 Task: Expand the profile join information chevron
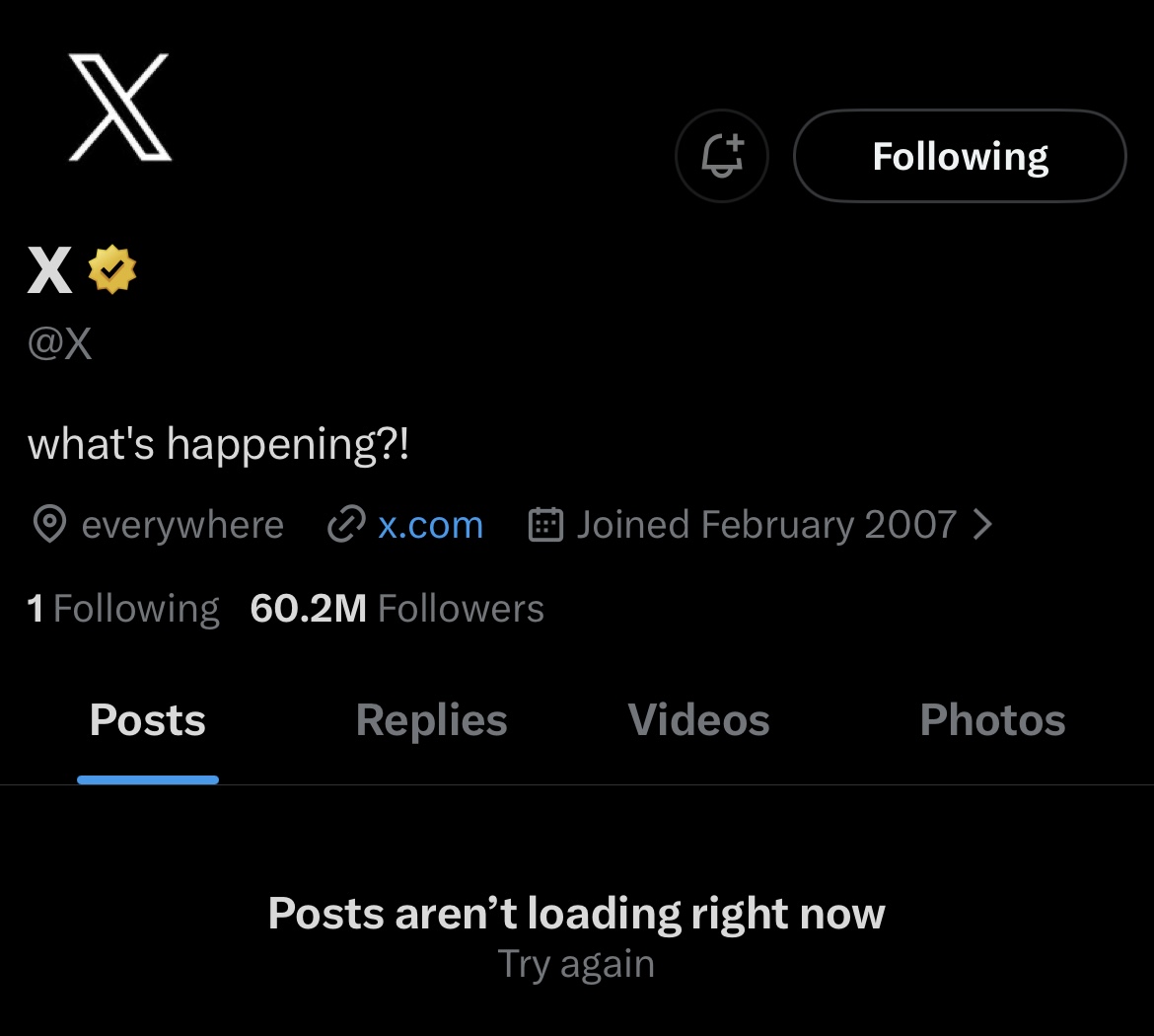point(983,524)
